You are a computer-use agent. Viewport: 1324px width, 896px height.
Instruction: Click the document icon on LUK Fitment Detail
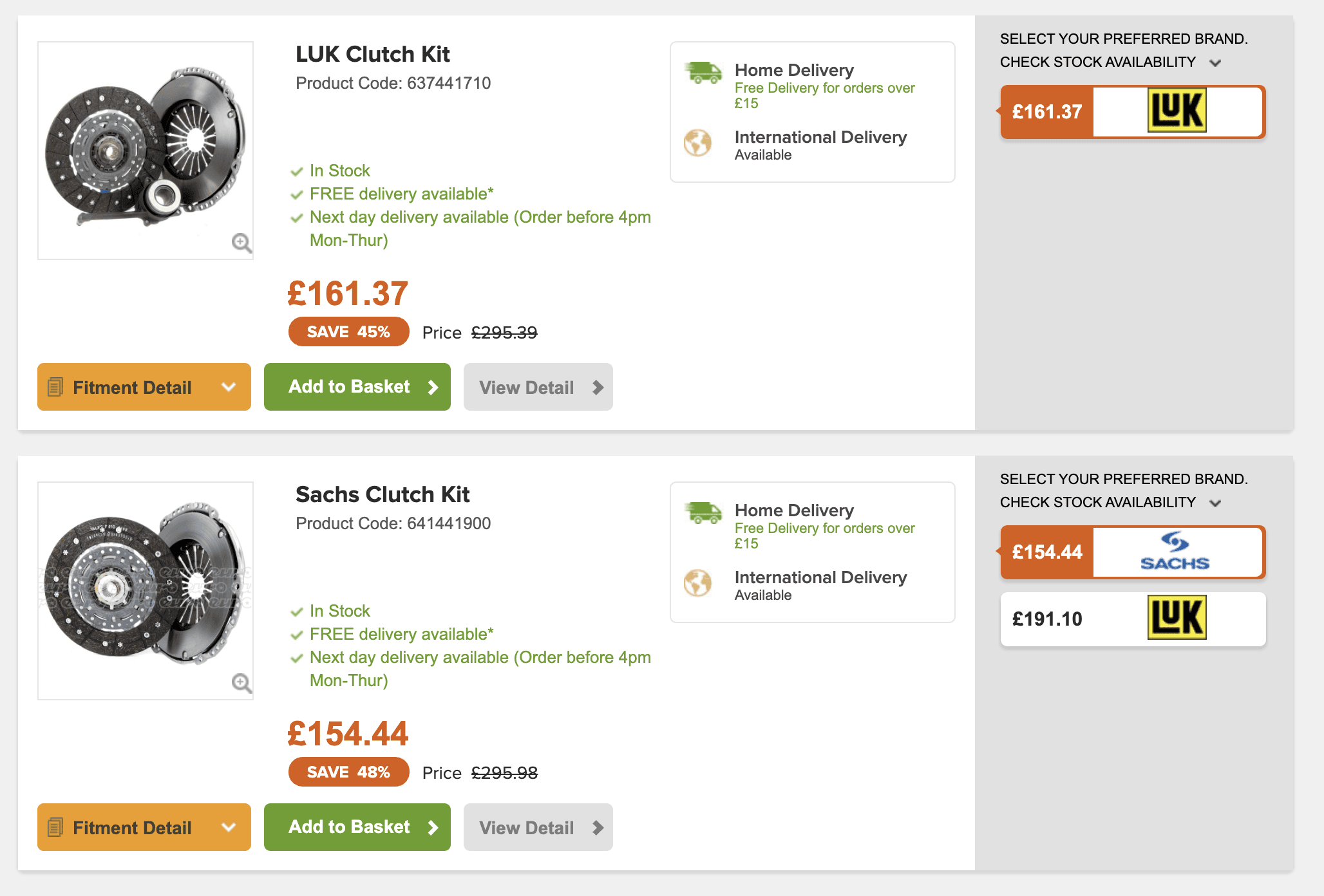coord(55,387)
